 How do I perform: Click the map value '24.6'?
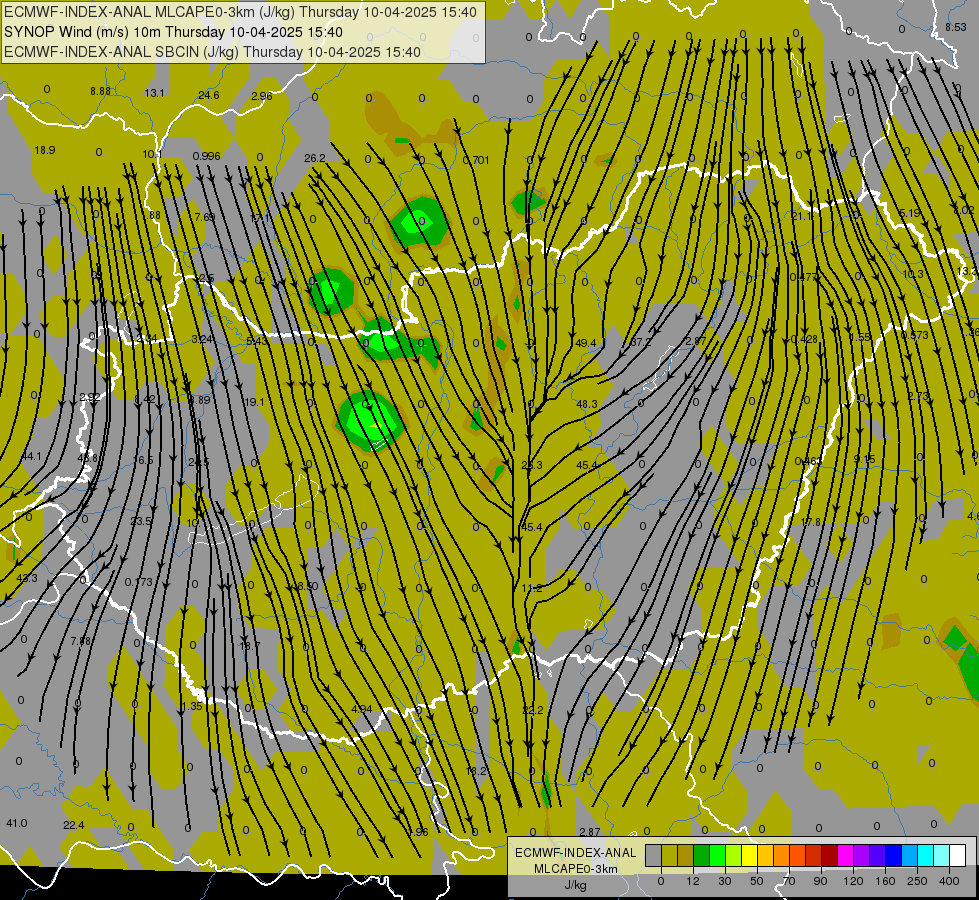point(209,95)
